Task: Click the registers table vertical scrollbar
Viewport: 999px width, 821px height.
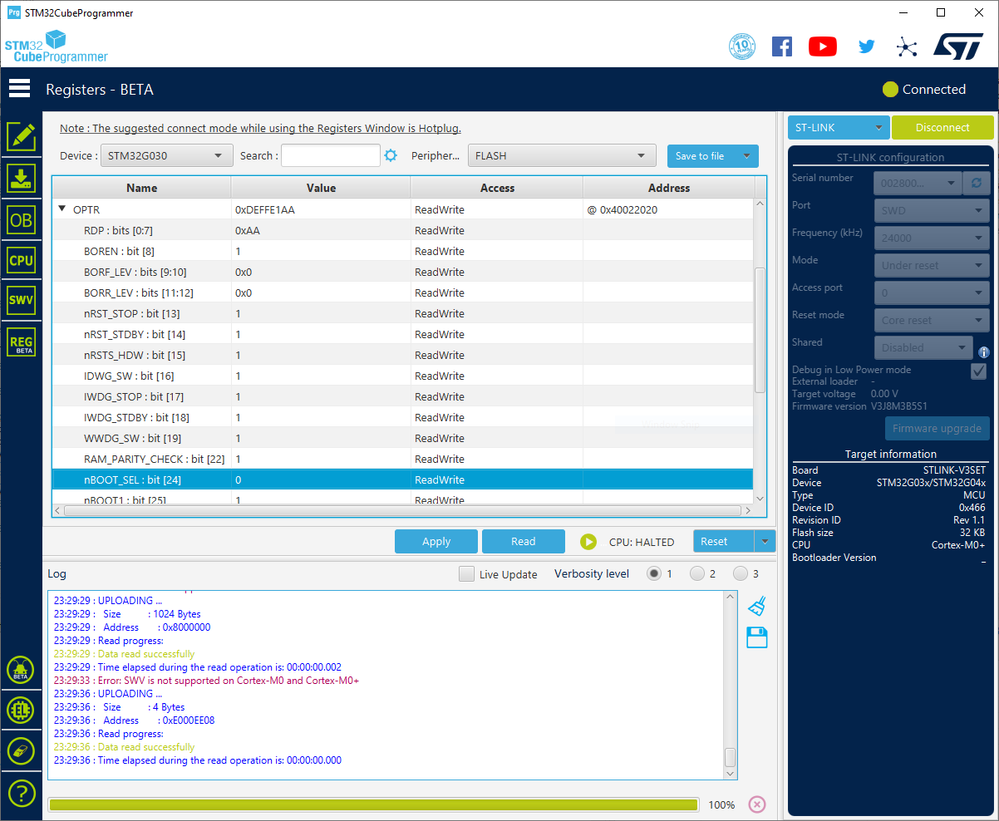Action: [759, 330]
